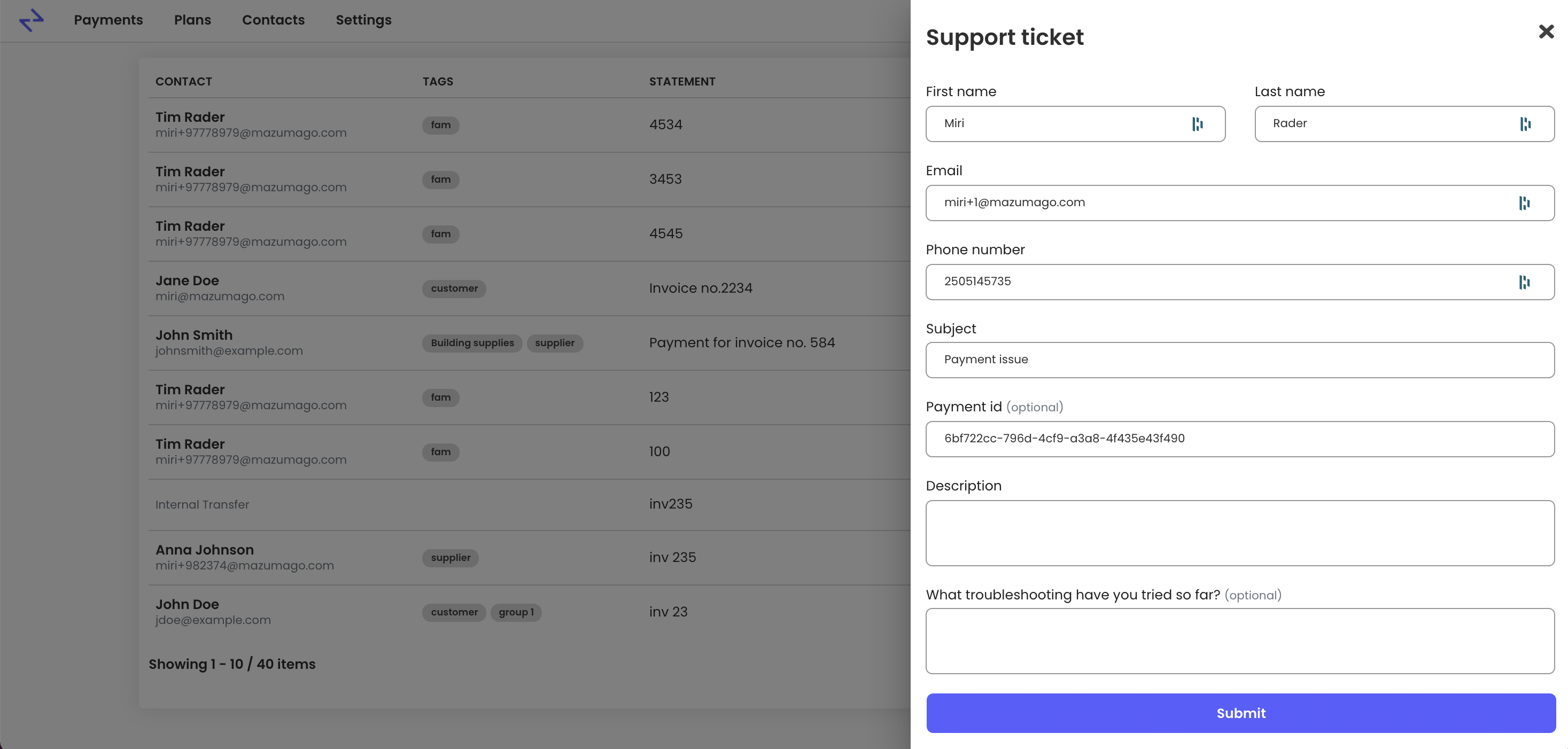Viewport: 1568px width, 749px height.
Task: Close the Support ticket panel
Action: tap(1546, 32)
